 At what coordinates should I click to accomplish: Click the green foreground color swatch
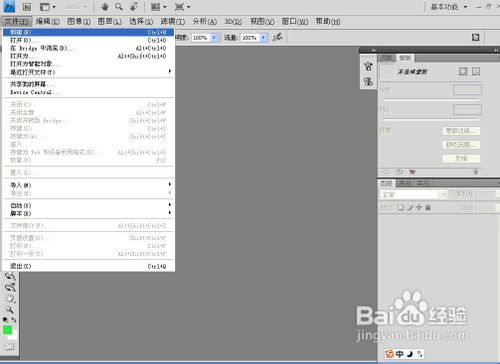point(7,330)
